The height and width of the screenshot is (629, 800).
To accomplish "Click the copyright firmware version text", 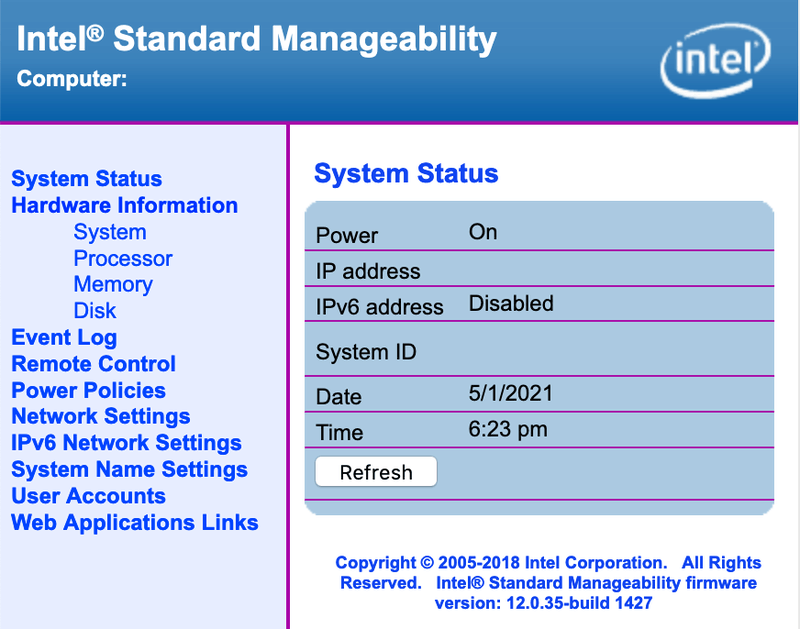I will point(548,583).
